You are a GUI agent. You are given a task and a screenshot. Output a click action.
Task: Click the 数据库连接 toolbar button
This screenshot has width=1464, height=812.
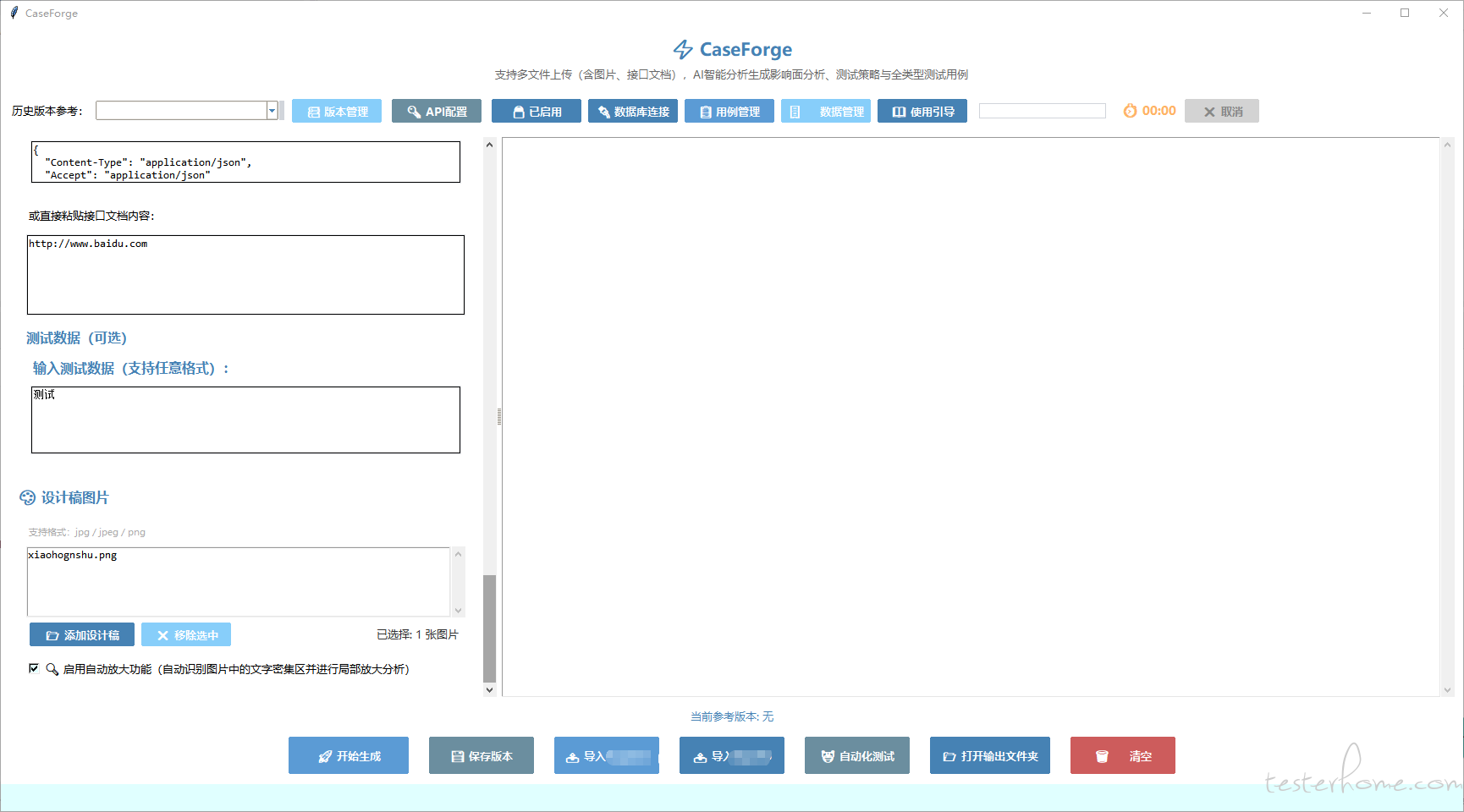[632, 112]
